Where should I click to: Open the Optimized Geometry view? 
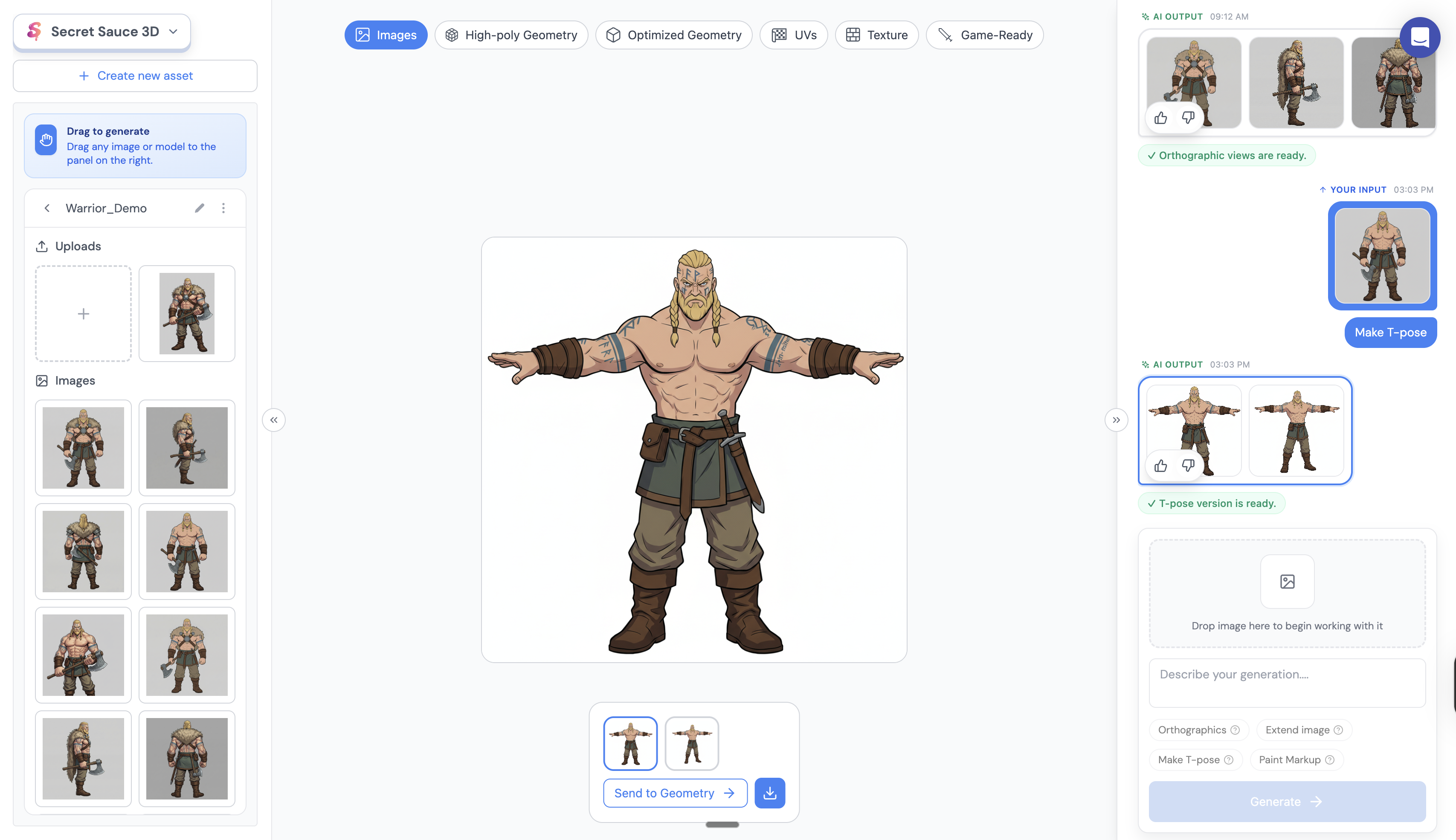point(673,35)
